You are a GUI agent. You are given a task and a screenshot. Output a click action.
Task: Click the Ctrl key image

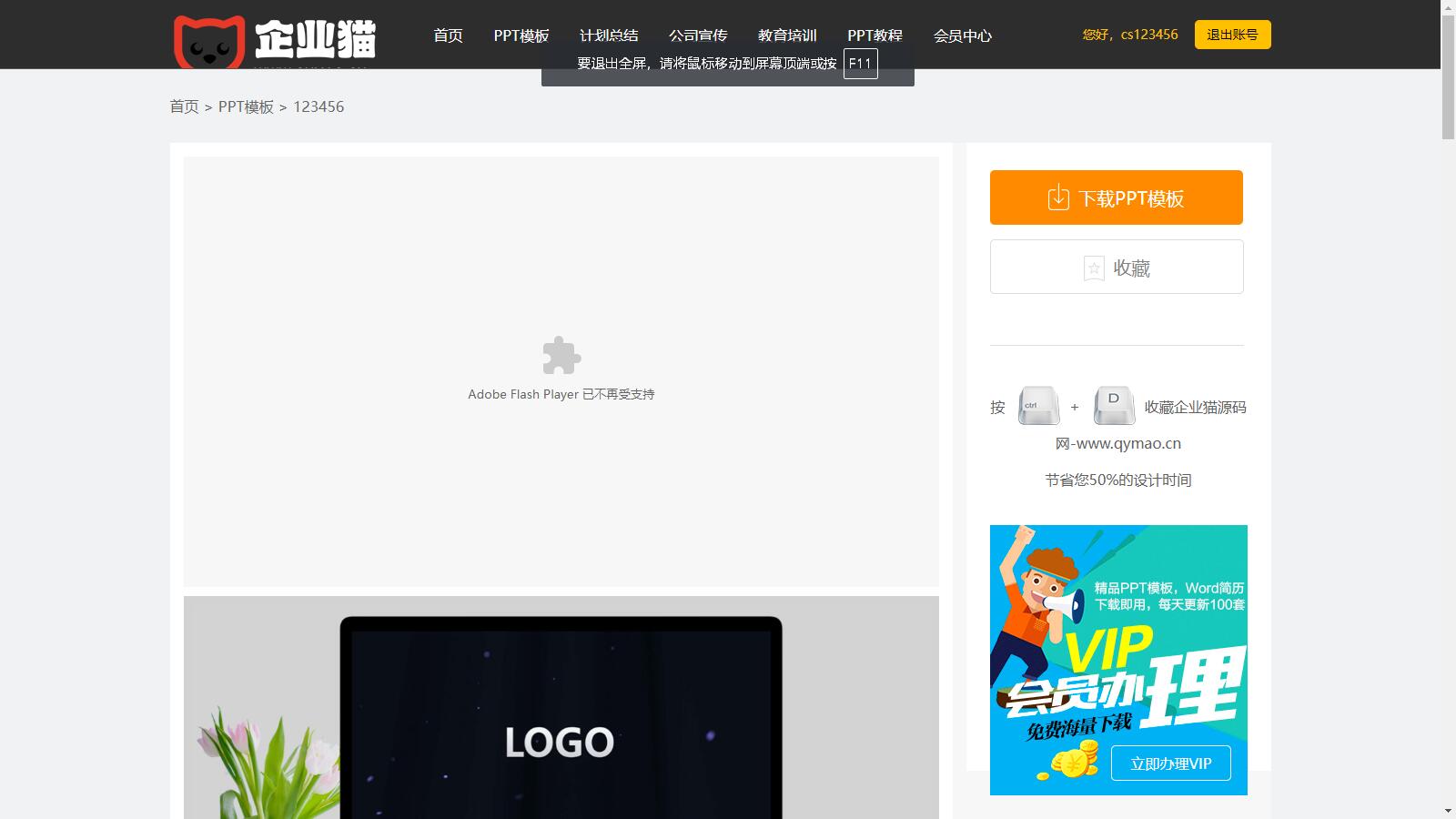[1038, 406]
